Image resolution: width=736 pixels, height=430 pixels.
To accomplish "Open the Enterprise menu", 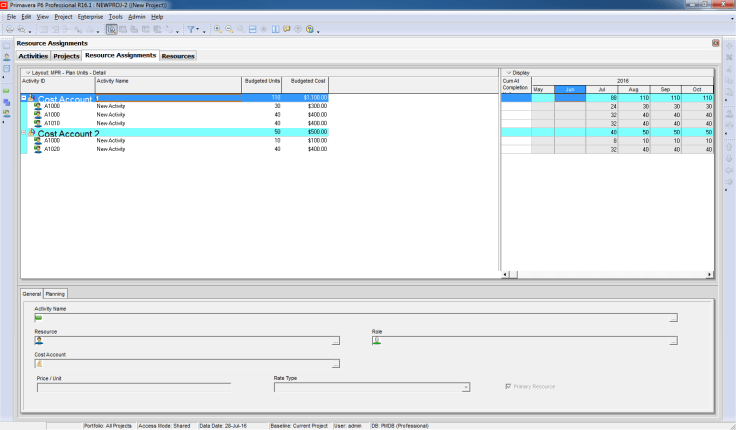I will 90,17.
